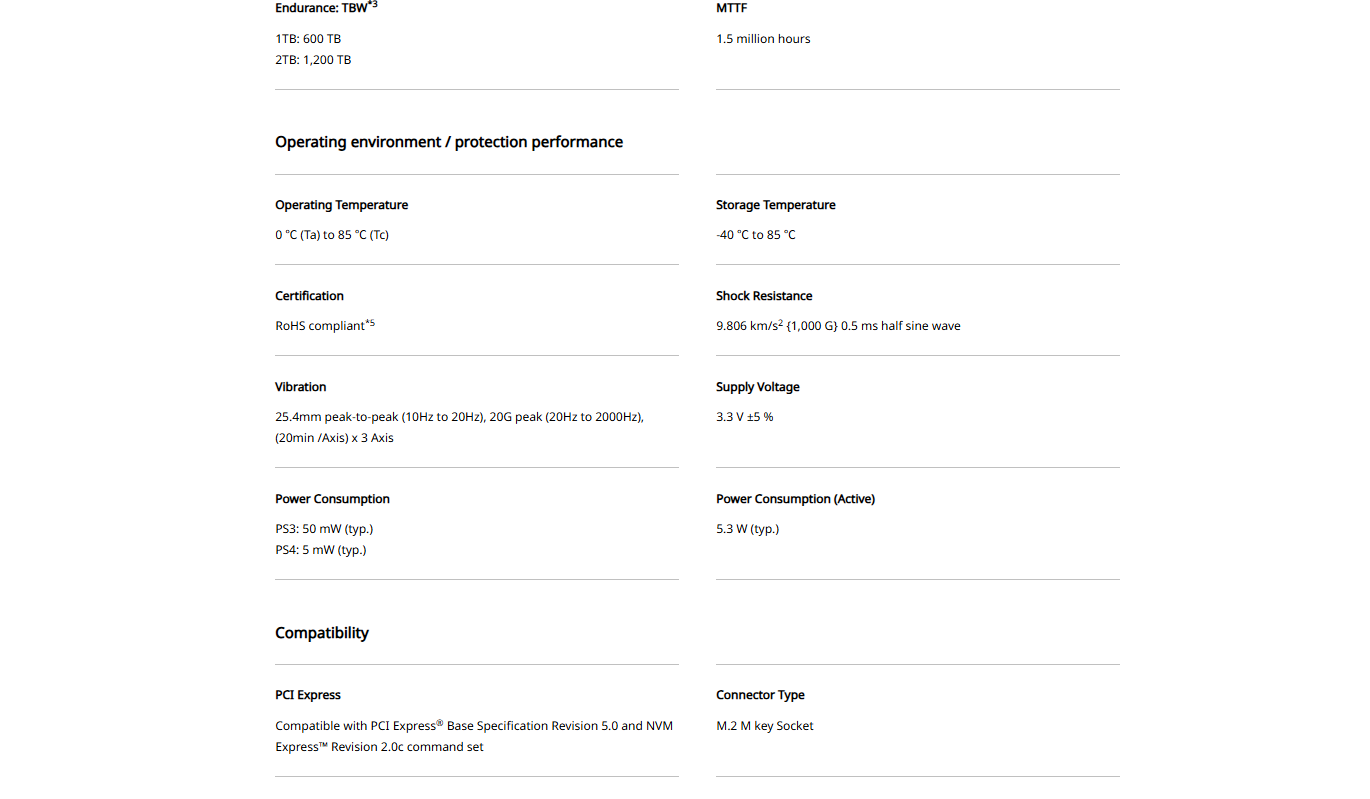
Task: Select the "-40 °C to 85 °C" storage value
Action: pyautogui.click(x=755, y=235)
